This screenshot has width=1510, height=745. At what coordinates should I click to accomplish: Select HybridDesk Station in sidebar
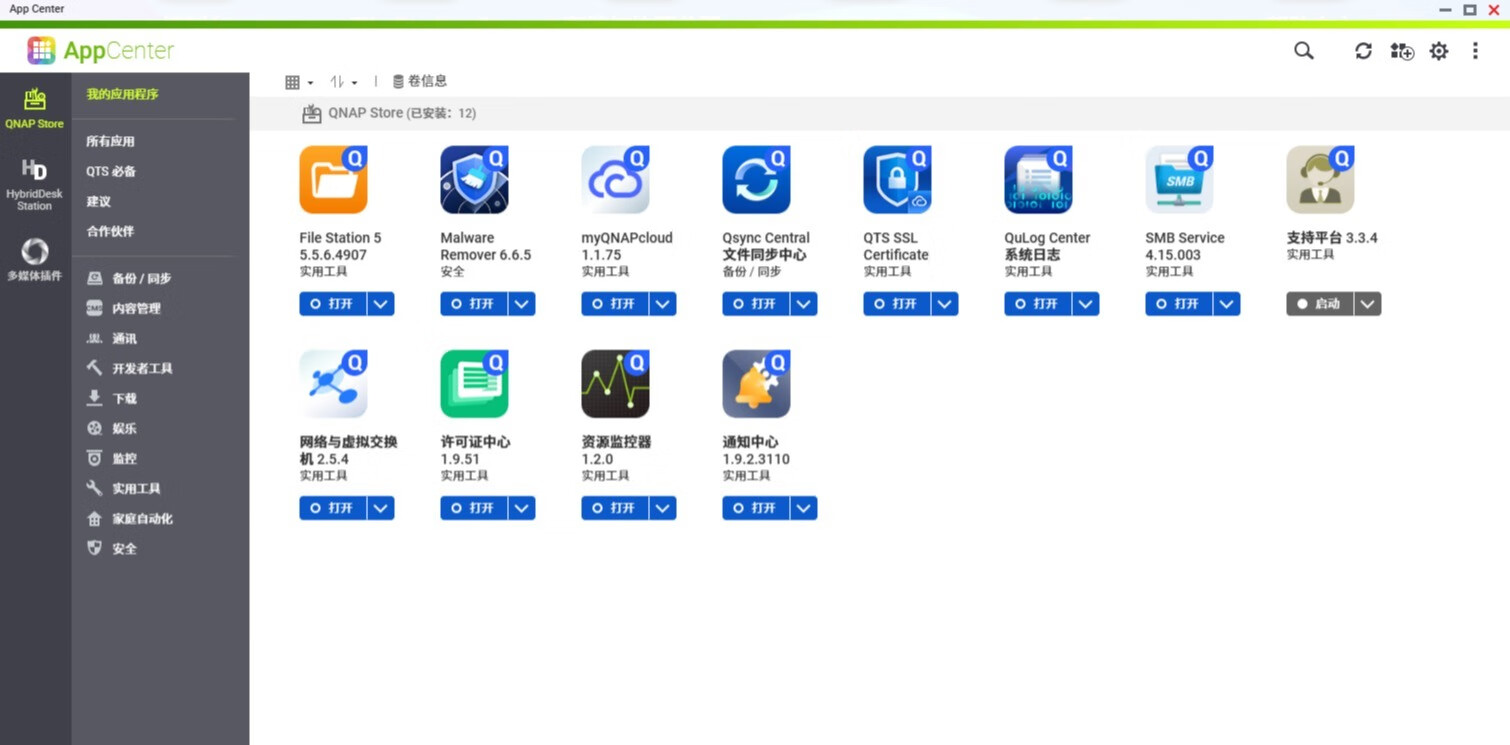click(35, 185)
